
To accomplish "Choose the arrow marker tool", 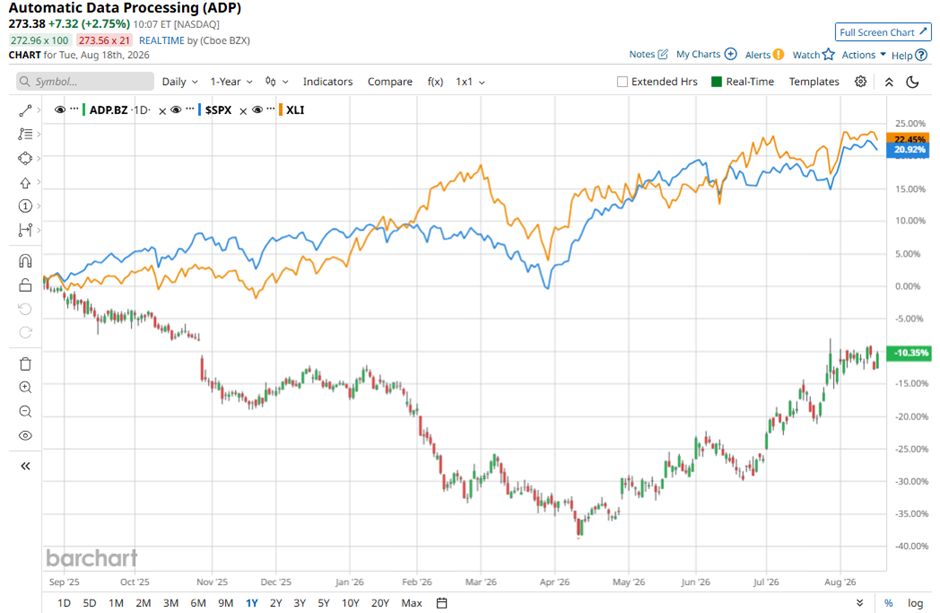I will tap(25, 183).
